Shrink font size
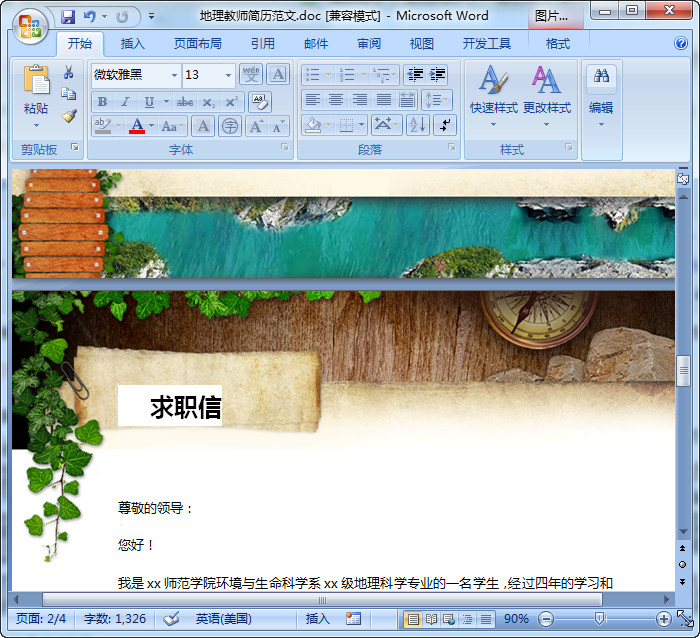This screenshot has height=638, width=700. coord(279,126)
